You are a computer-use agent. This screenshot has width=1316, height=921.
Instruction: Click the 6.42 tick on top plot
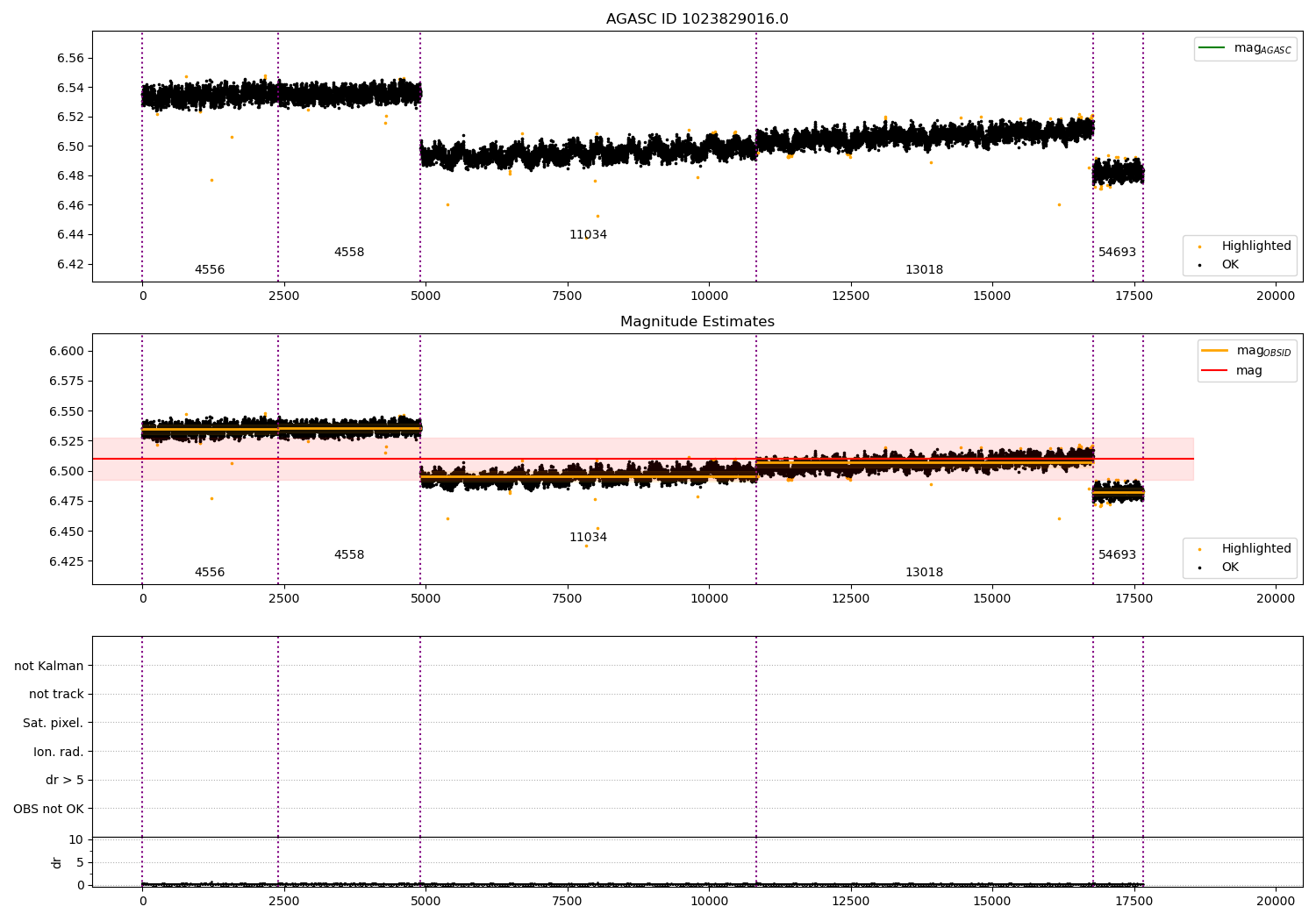(70, 264)
